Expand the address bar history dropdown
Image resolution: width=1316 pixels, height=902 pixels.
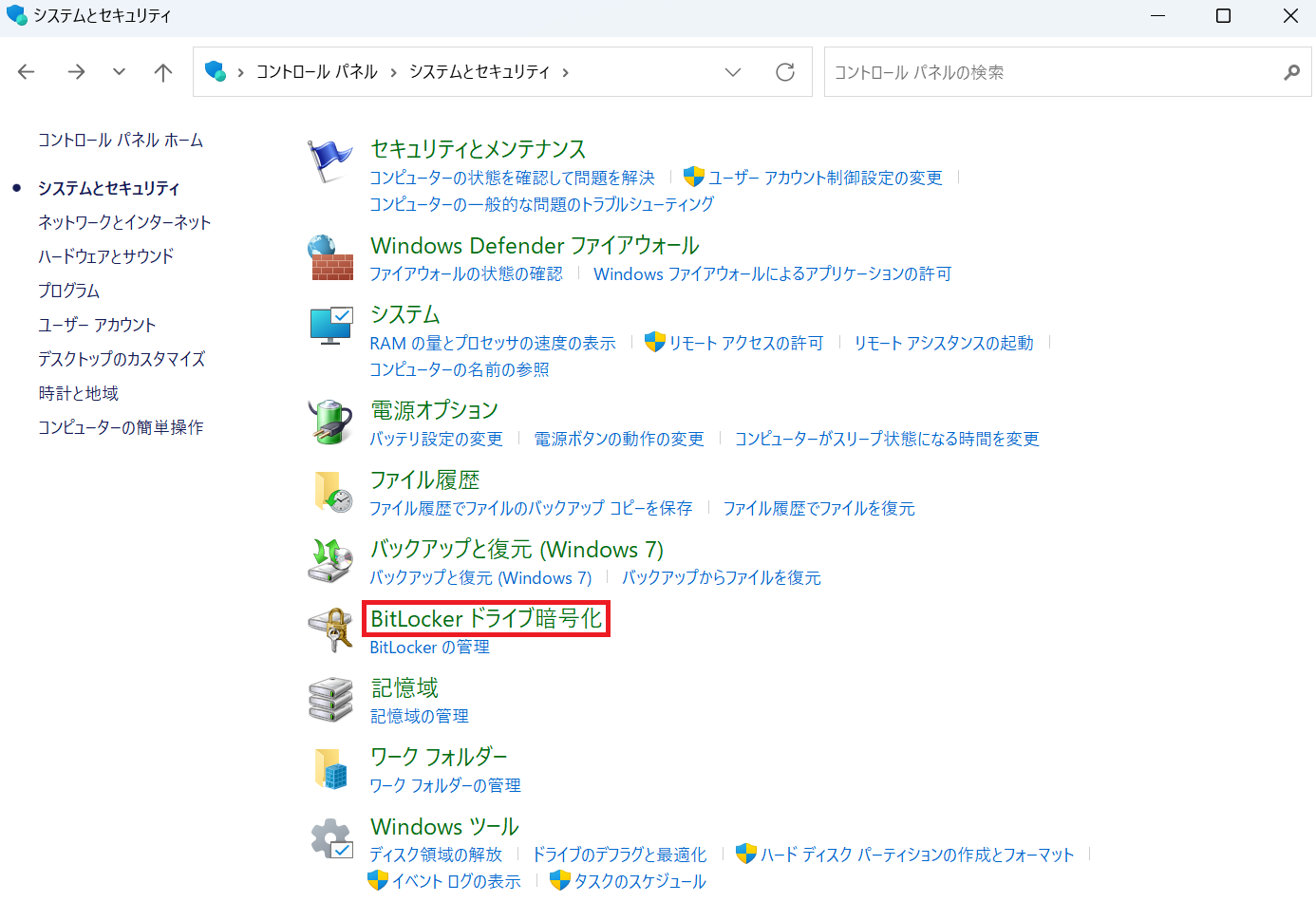coord(733,72)
